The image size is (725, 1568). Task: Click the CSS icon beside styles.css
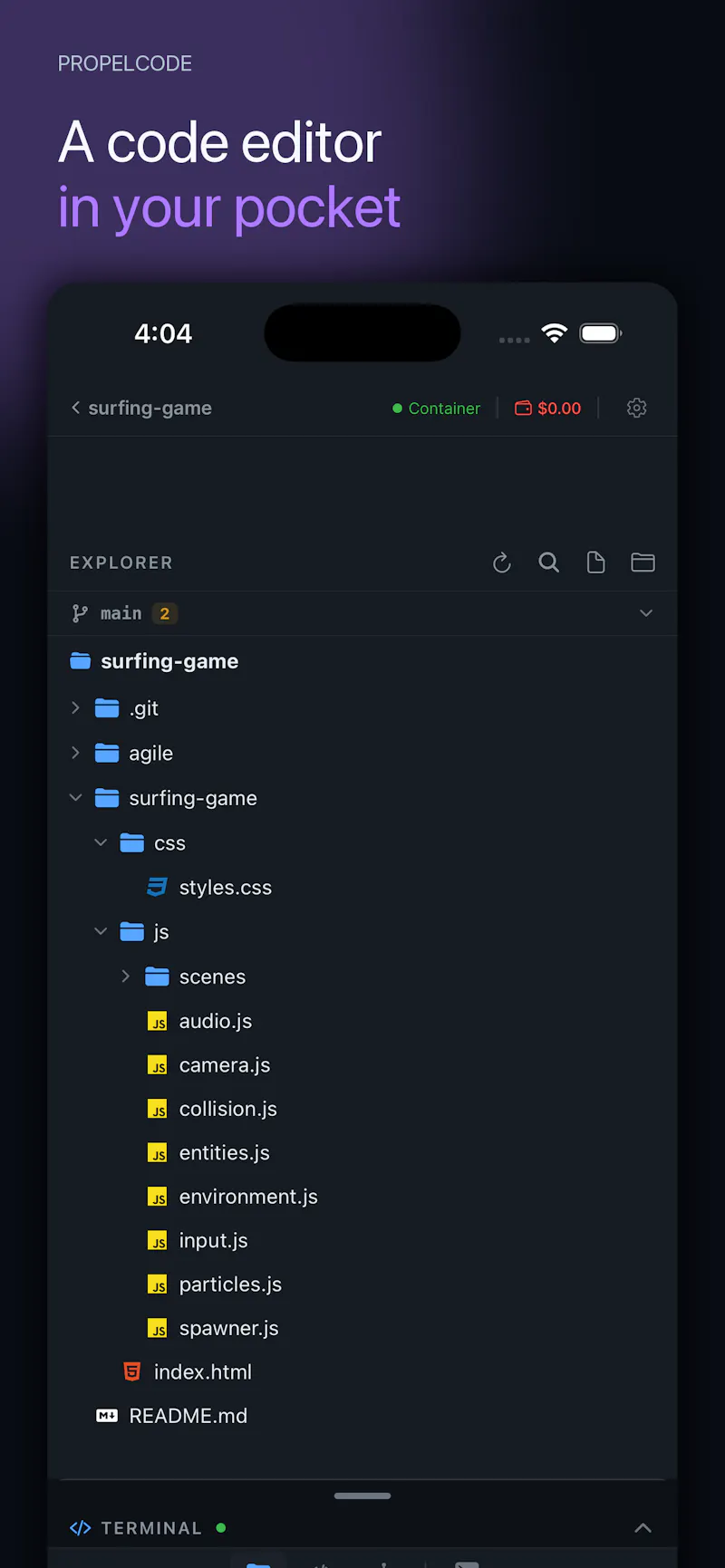[157, 887]
